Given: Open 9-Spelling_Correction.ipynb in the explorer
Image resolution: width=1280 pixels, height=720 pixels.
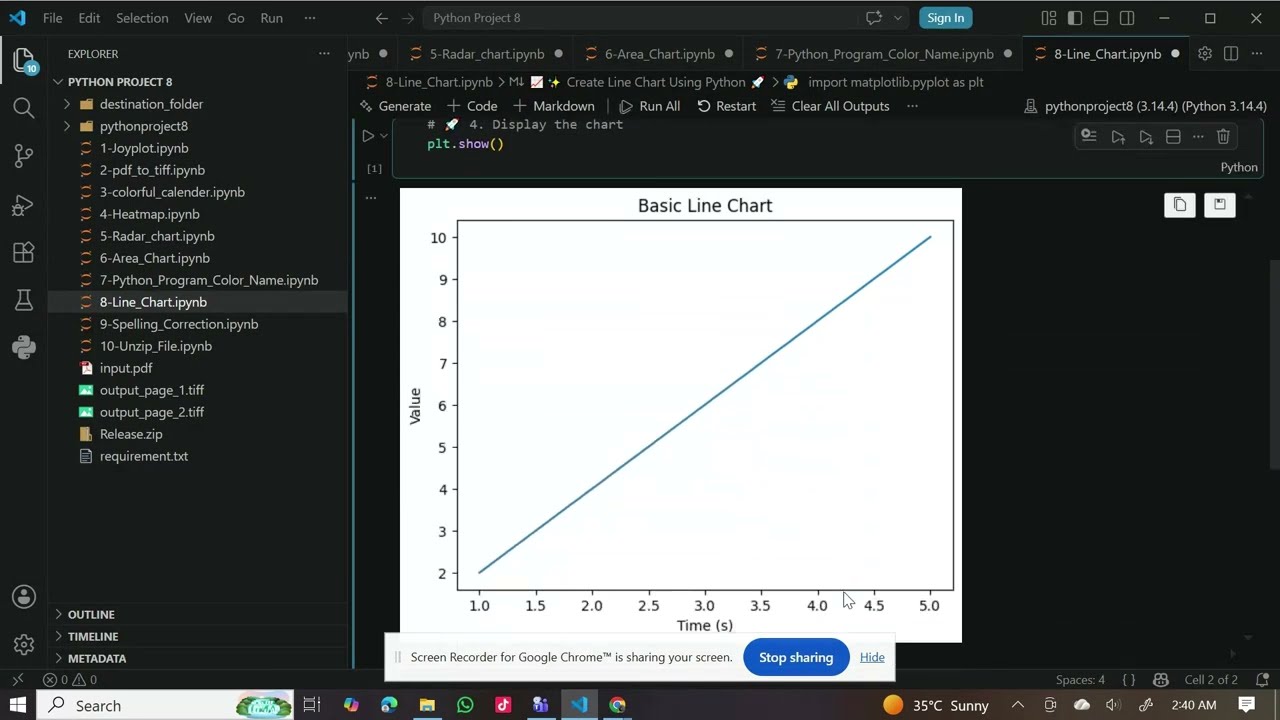Looking at the screenshot, I should point(179,324).
